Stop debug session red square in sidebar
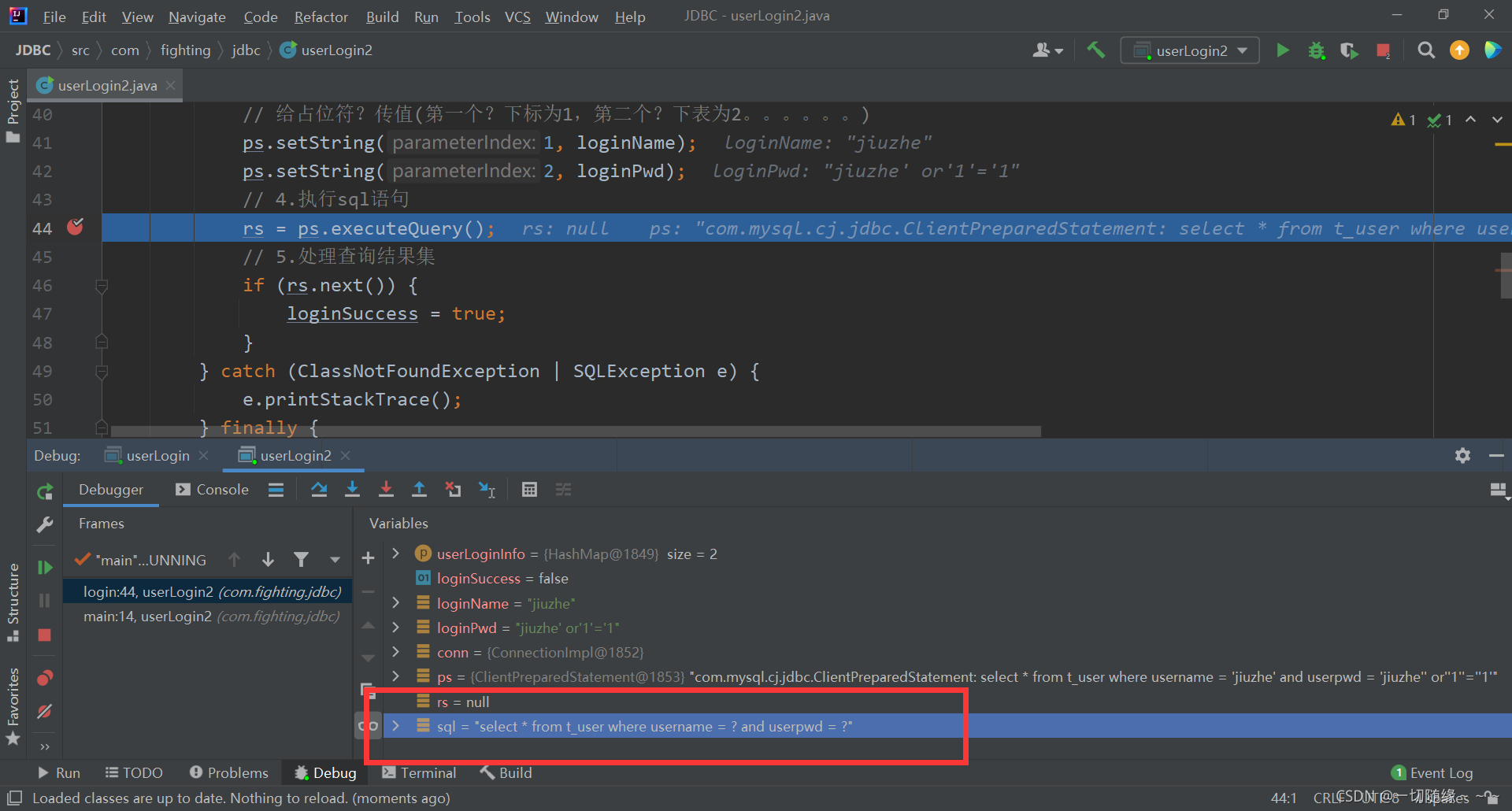The width and height of the screenshot is (1512, 811). 45,635
